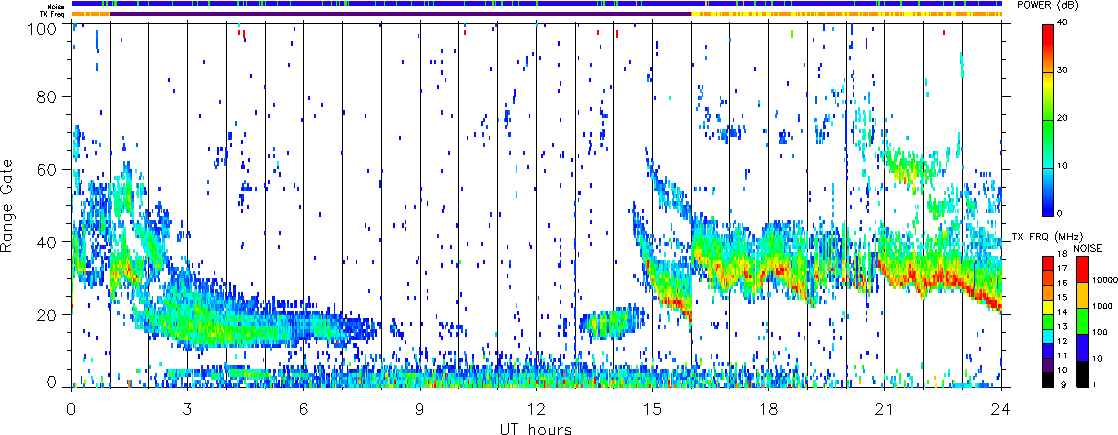Screen dimensions: 1118x435
Task: Pick the green segment of NOISE colorbar
Action: tap(1081, 320)
